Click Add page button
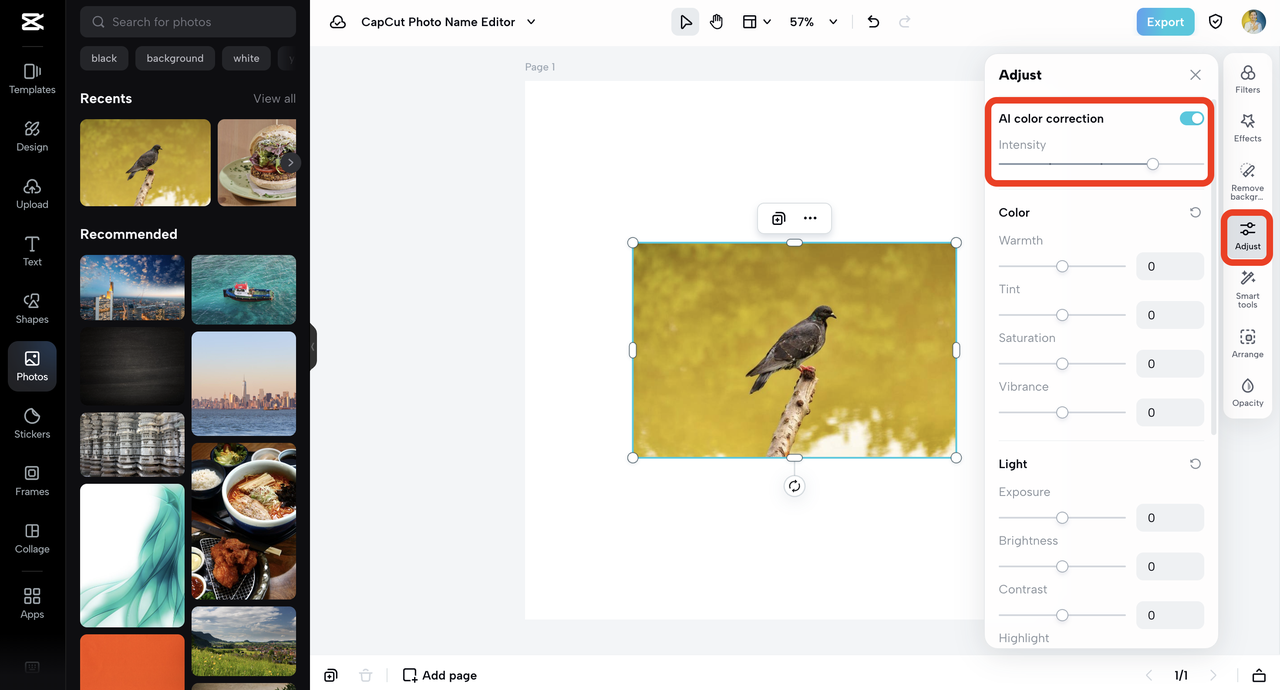The width and height of the screenshot is (1280, 690). [x=439, y=675]
